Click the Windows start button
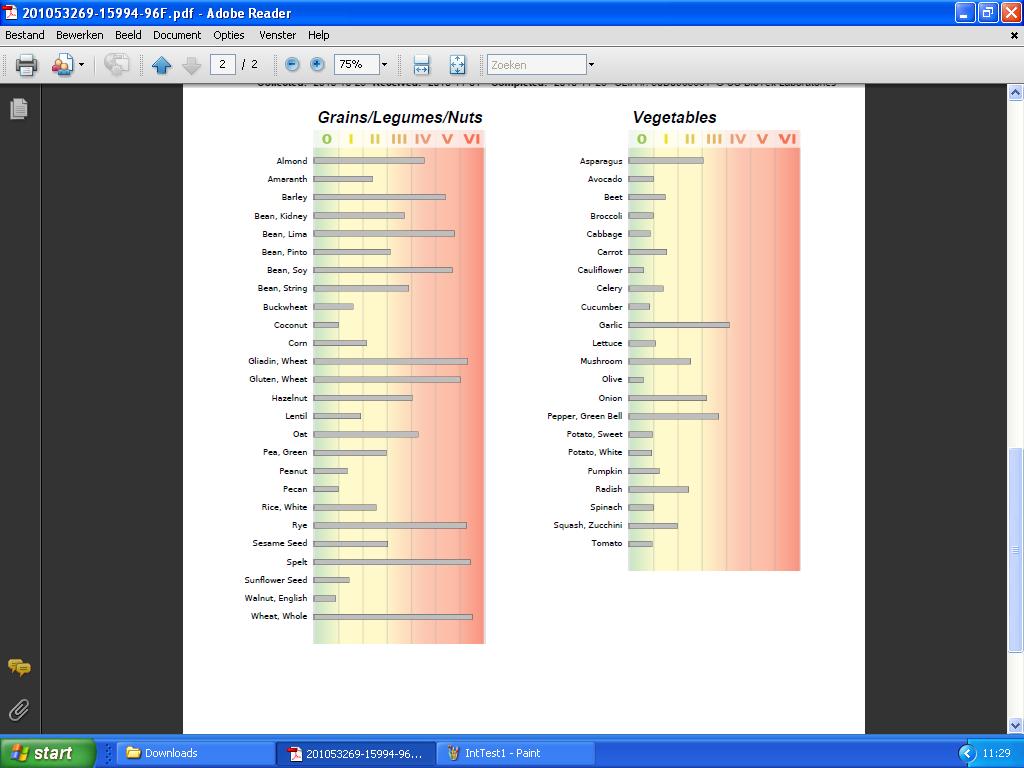Viewport: 1024px width, 768px height. (48, 753)
